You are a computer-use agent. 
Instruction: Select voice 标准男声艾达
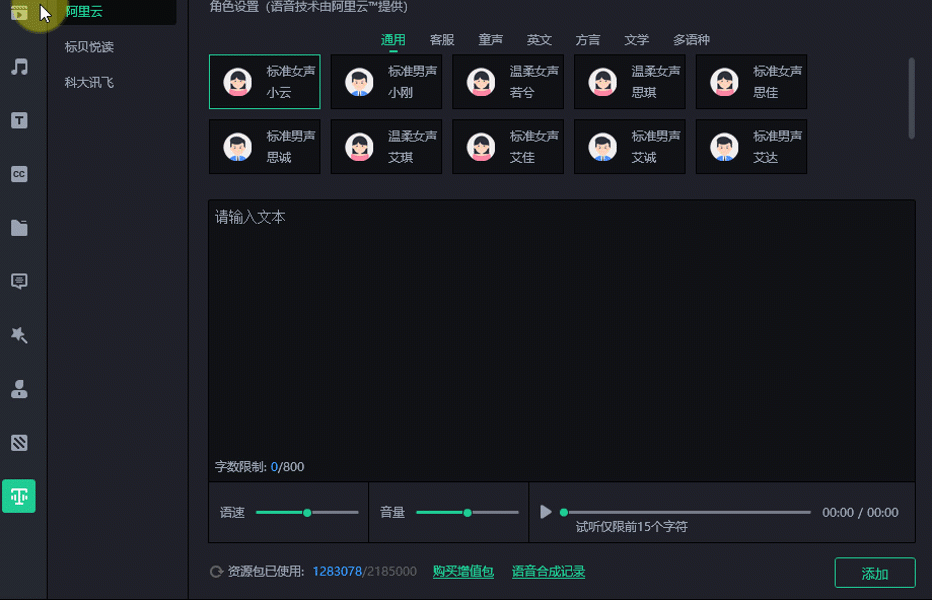click(751, 146)
